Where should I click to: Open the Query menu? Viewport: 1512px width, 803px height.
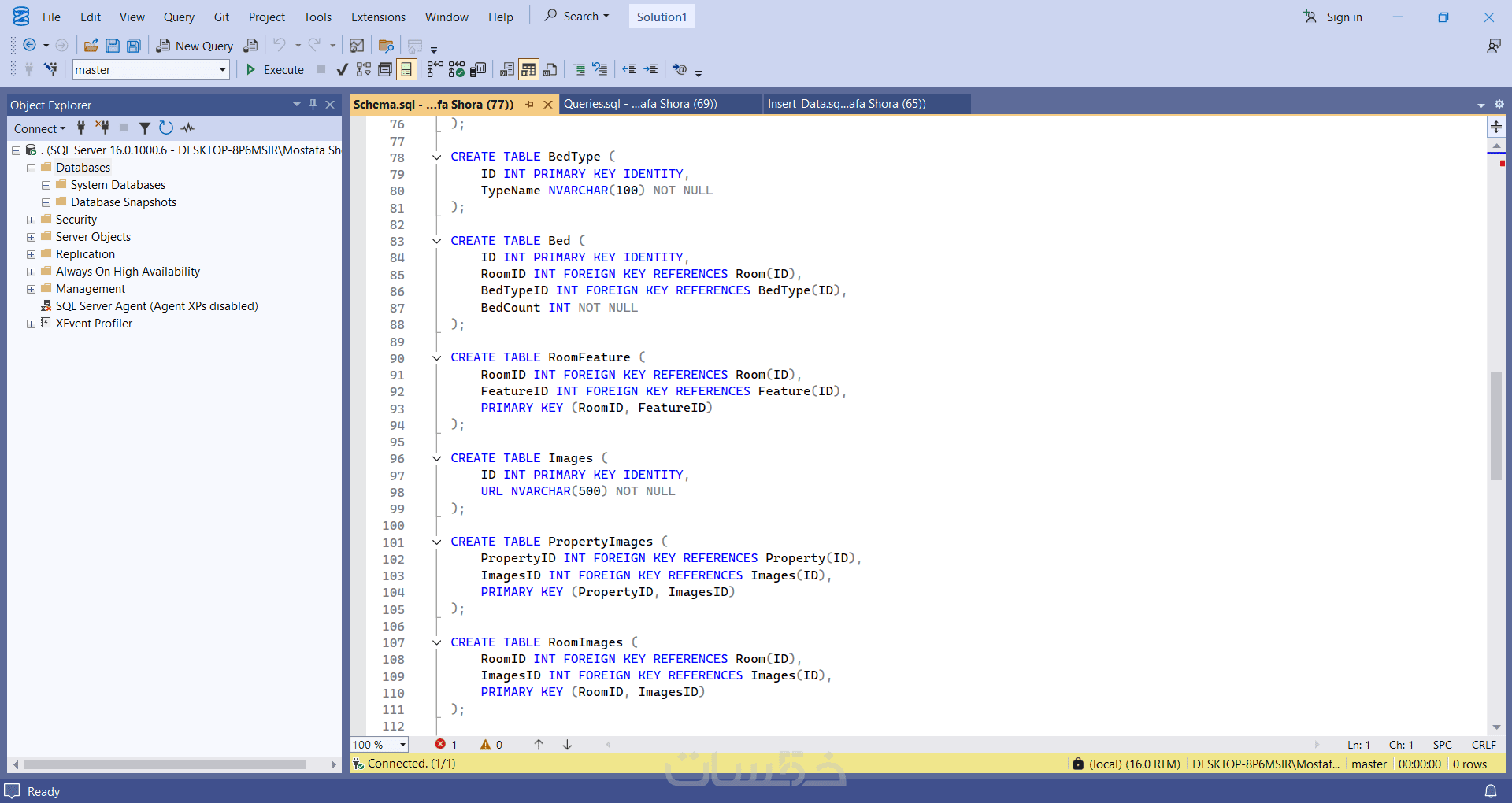(x=179, y=17)
